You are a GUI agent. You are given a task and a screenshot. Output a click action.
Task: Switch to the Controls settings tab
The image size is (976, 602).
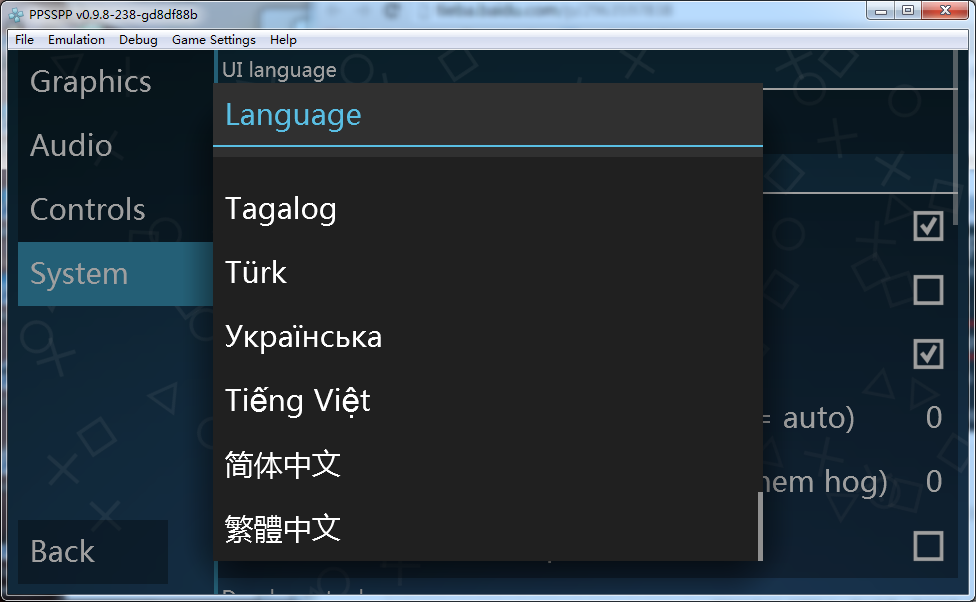[x=115, y=210]
